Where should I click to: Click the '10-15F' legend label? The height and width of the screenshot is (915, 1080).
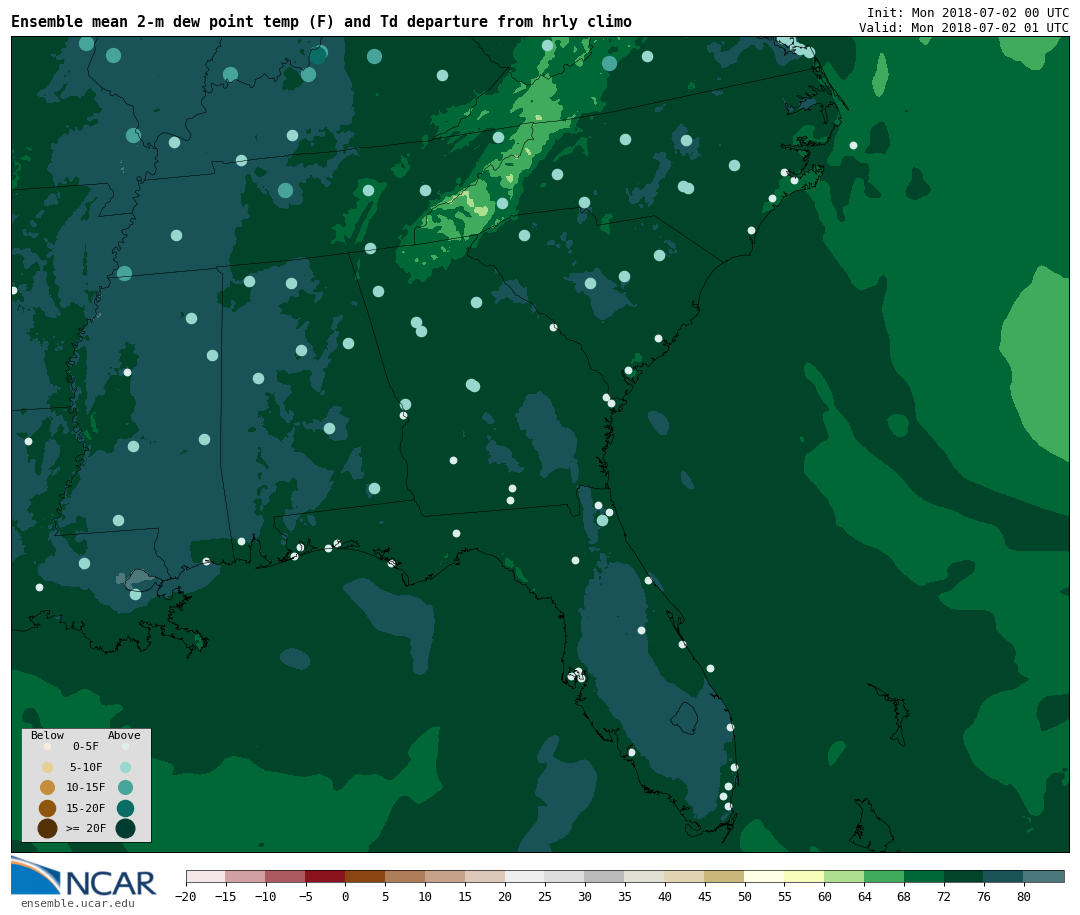point(86,787)
